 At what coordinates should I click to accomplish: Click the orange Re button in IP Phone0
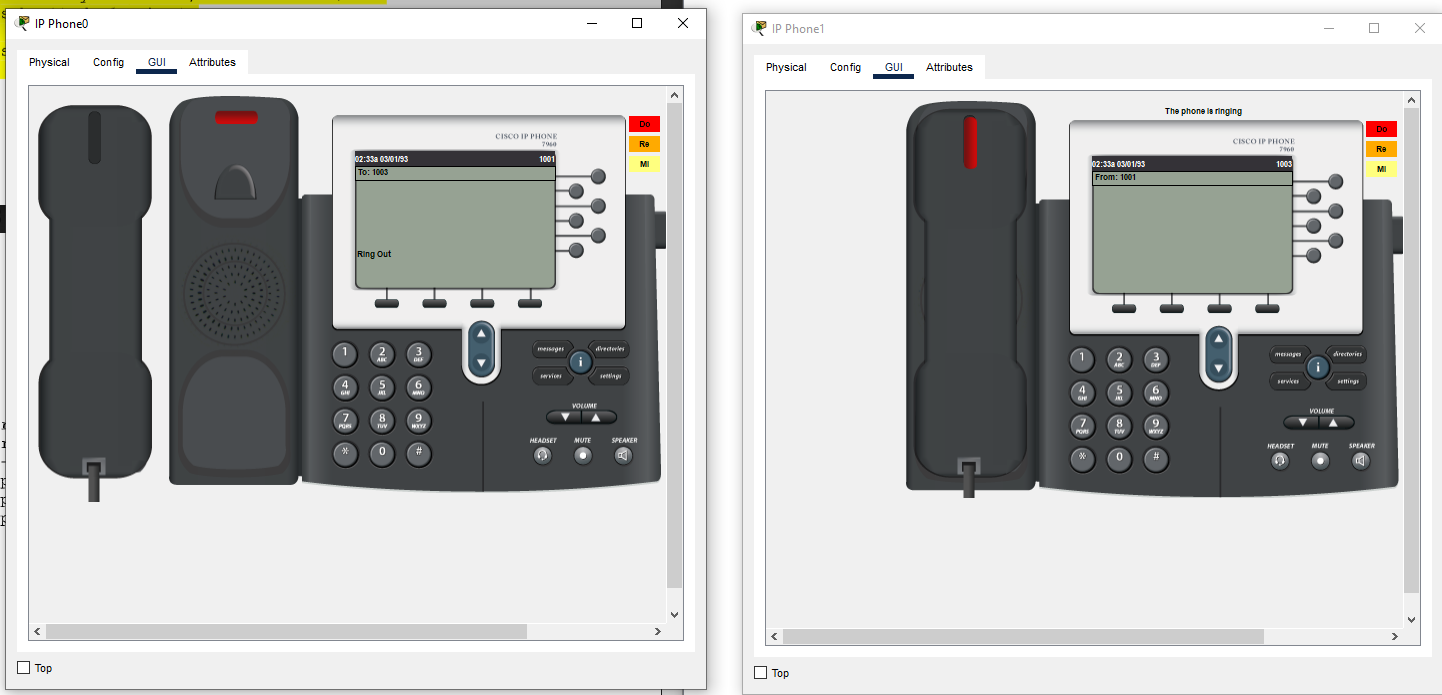[x=644, y=144]
